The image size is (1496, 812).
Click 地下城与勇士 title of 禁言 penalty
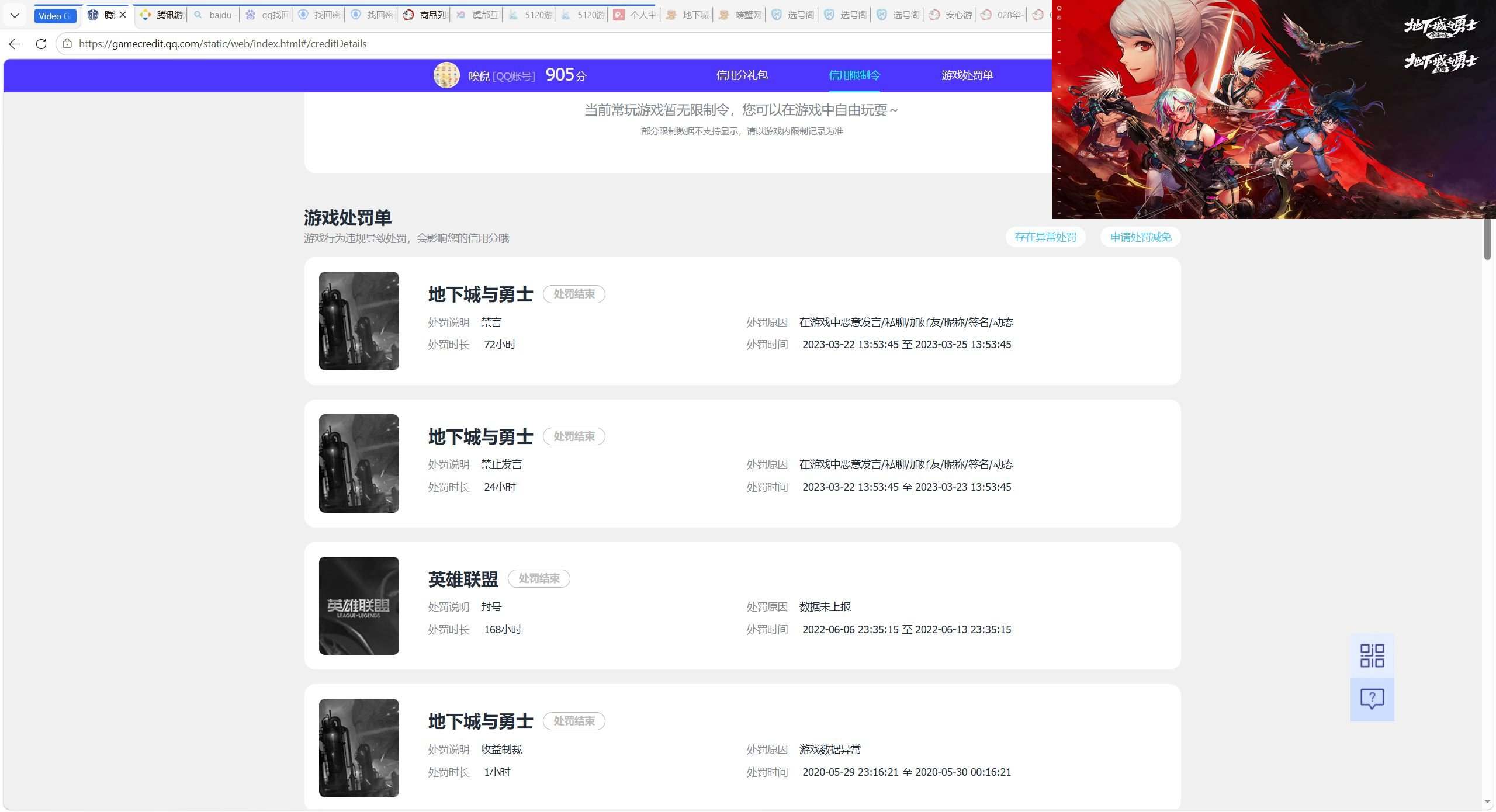coord(480,294)
